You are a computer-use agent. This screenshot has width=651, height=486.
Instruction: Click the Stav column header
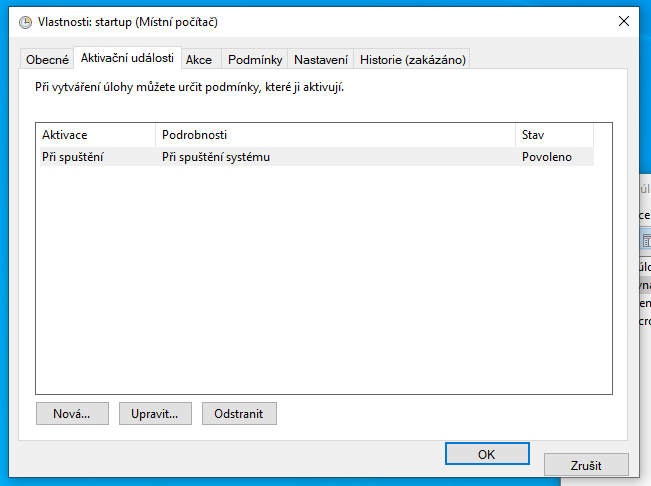pos(553,135)
